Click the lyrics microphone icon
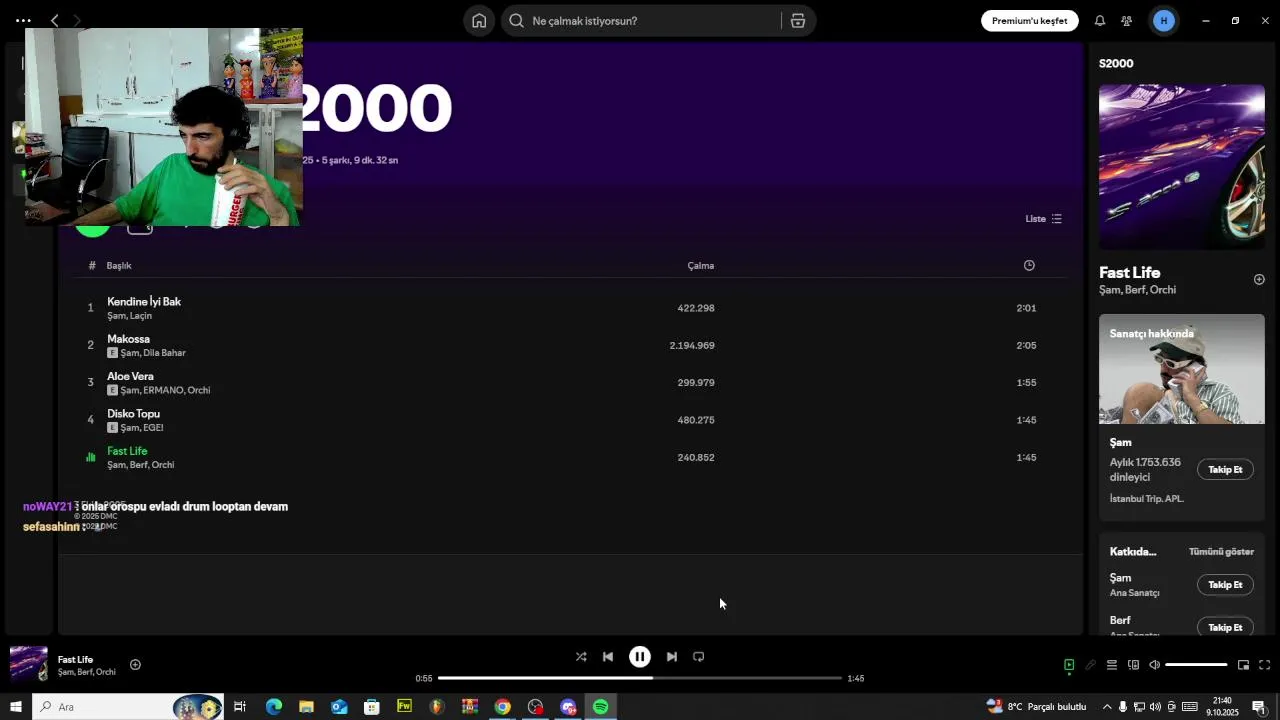Viewport: 1280px width, 720px height. pyautogui.click(x=1090, y=665)
